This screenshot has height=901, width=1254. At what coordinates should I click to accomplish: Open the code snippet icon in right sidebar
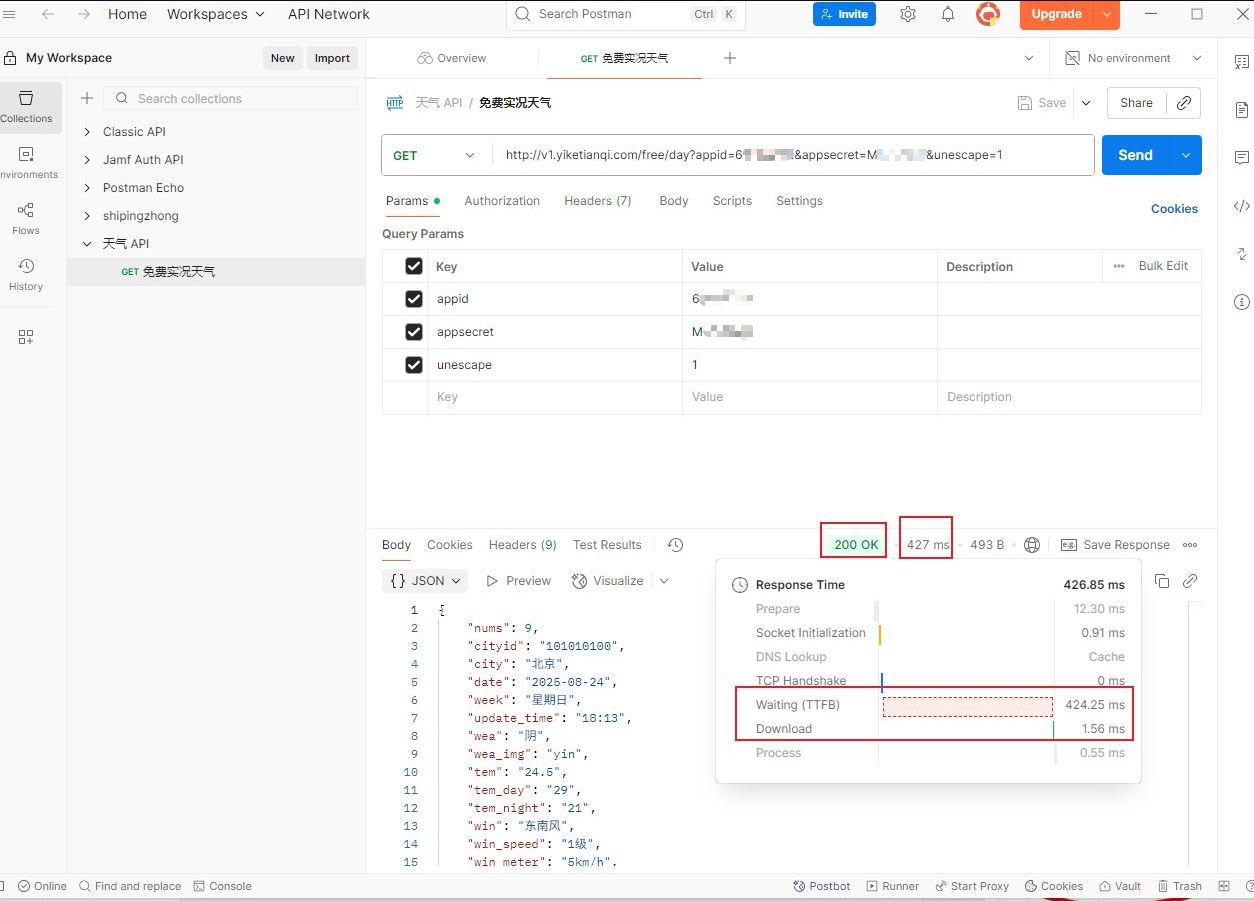tap(1241, 206)
